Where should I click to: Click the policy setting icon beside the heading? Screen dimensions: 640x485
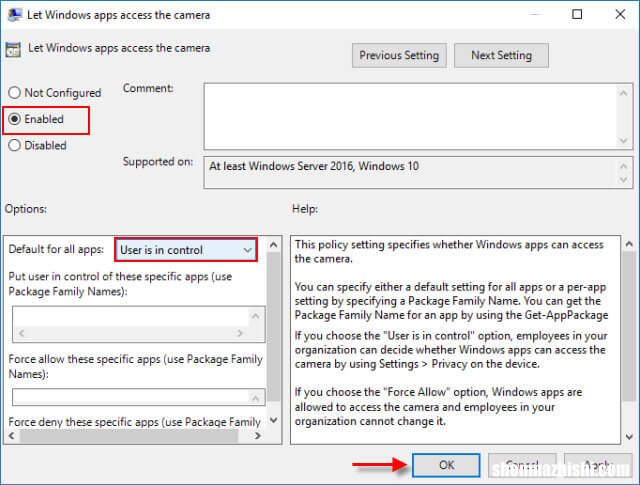click(13, 49)
